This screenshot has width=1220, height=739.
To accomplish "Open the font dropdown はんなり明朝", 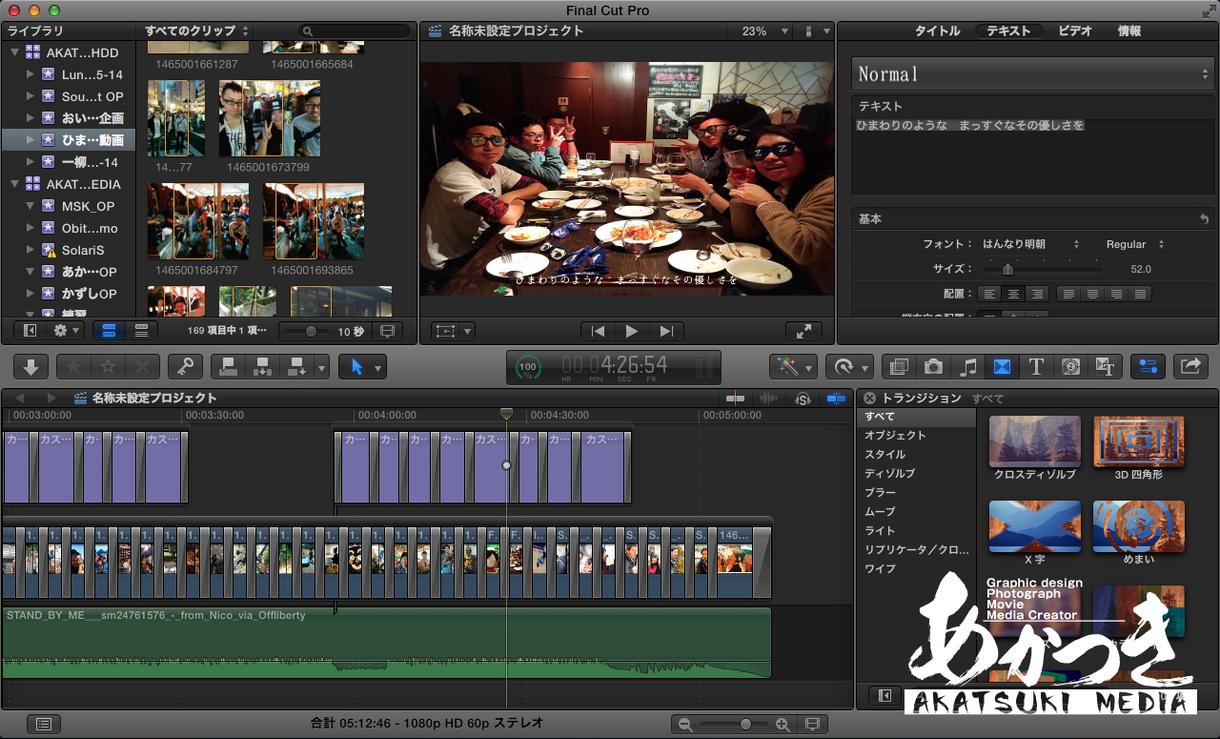I will tap(1030, 244).
